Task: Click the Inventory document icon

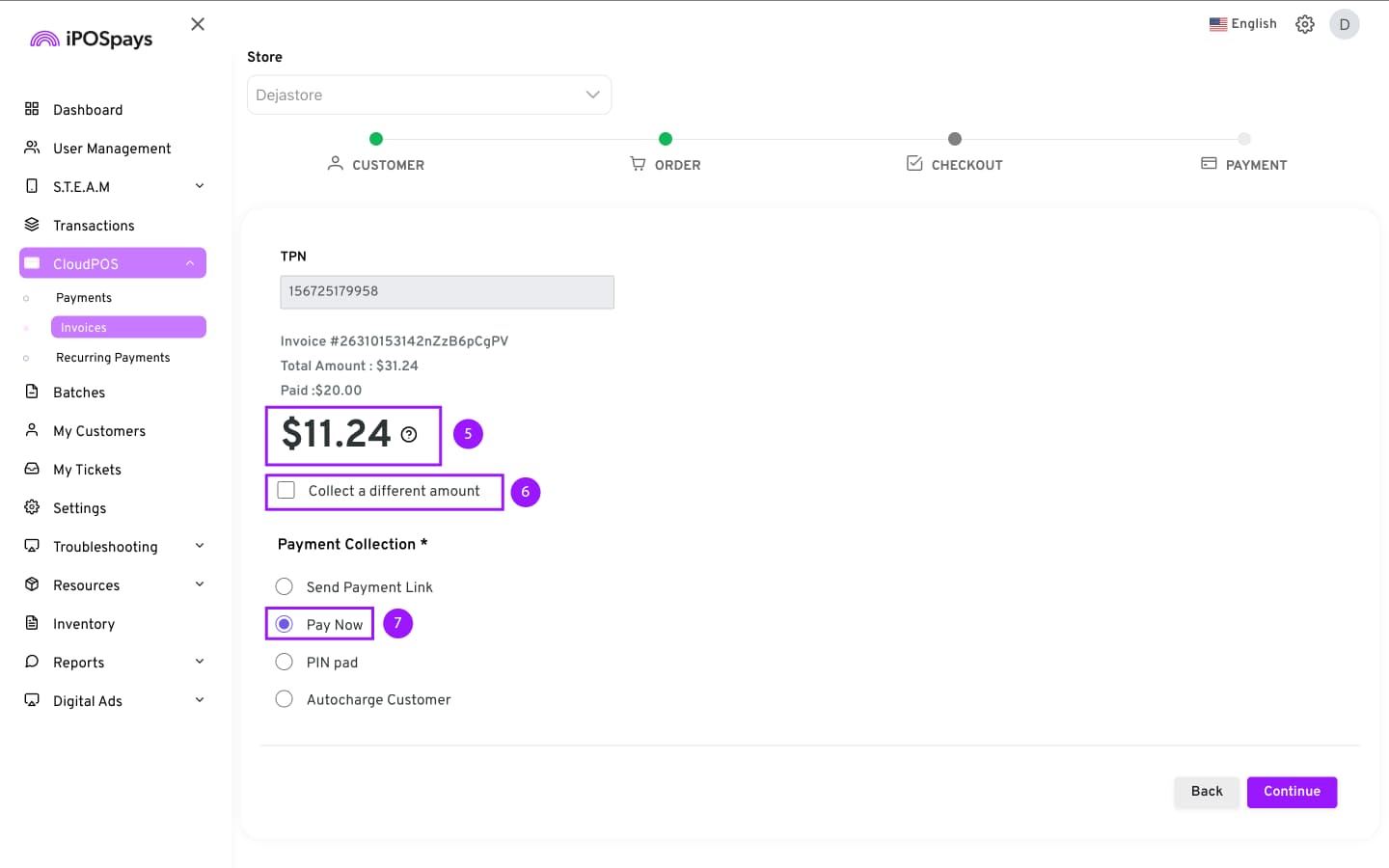Action: point(32,623)
